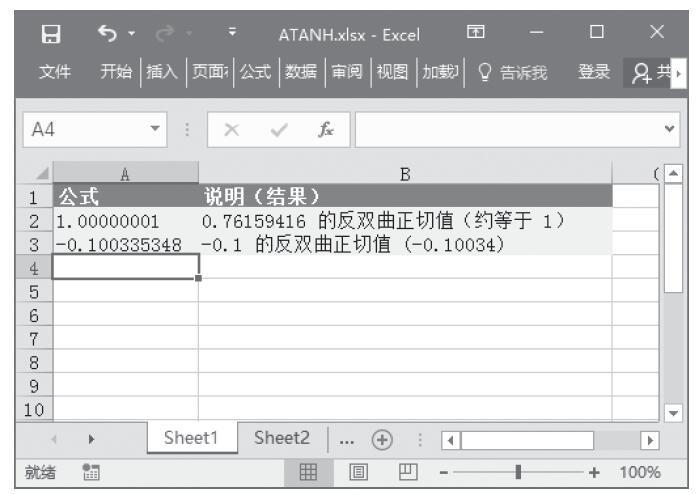Click the add new sheet plus icon
Image resolution: width=700 pixels, height=494 pixels.
pyautogui.click(x=383, y=440)
